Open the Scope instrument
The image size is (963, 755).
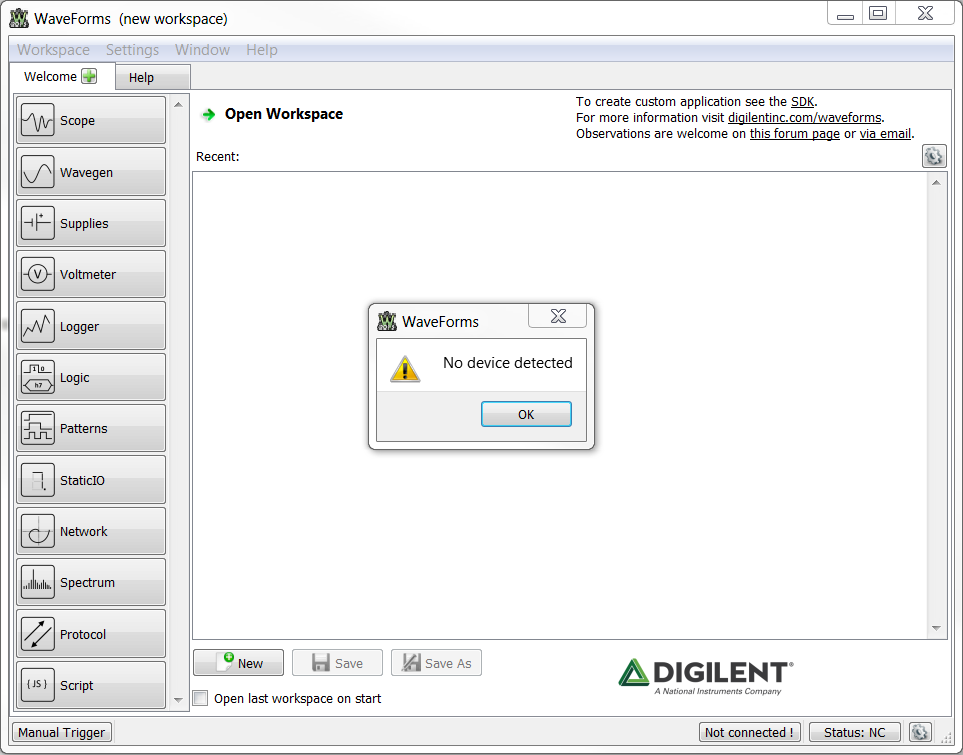(91, 120)
